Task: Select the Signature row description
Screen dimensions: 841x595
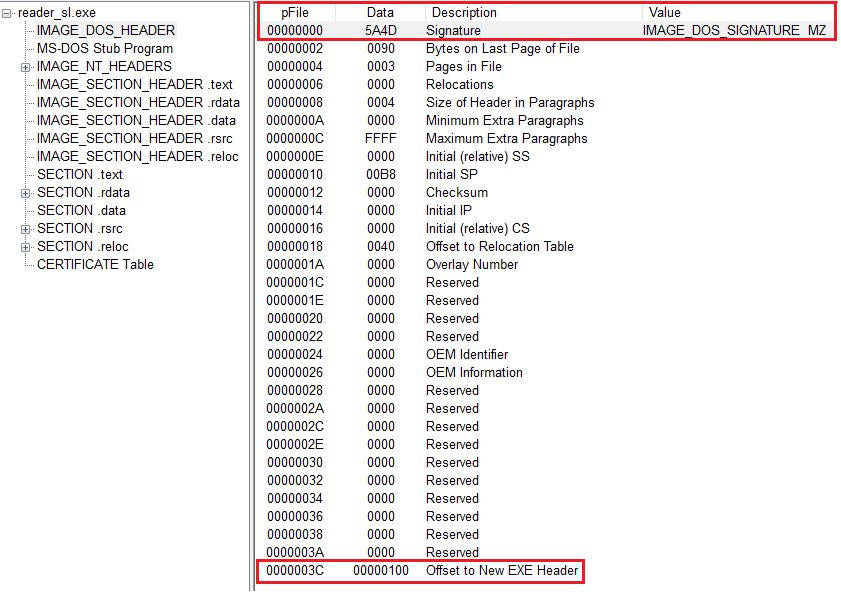Action: pyautogui.click(x=453, y=31)
